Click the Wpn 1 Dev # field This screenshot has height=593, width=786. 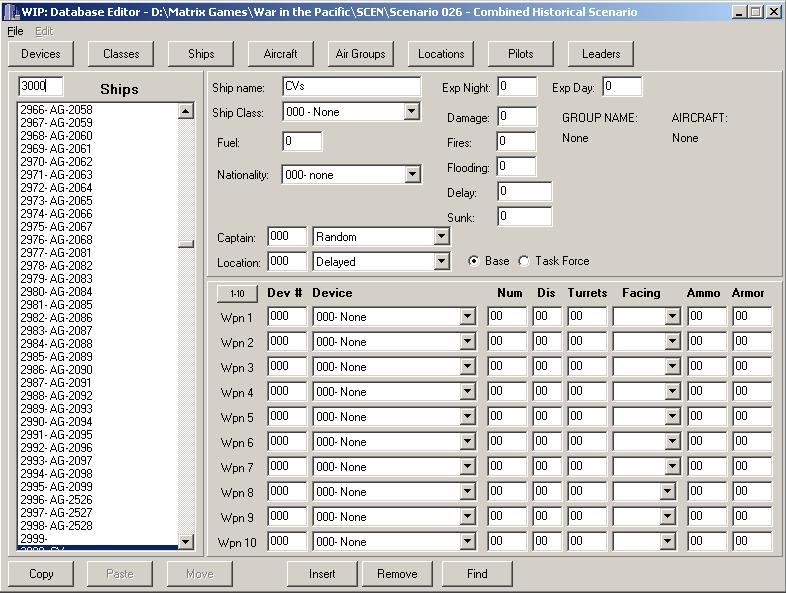[x=287, y=316]
